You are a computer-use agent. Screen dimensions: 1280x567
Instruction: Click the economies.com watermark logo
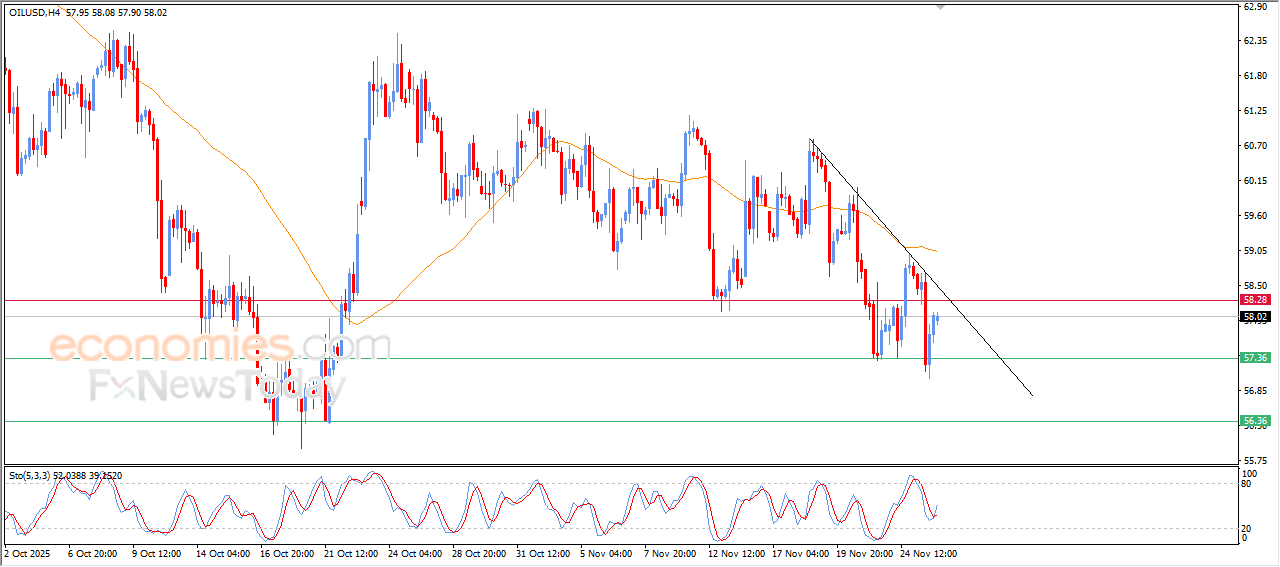[x=220, y=347]
